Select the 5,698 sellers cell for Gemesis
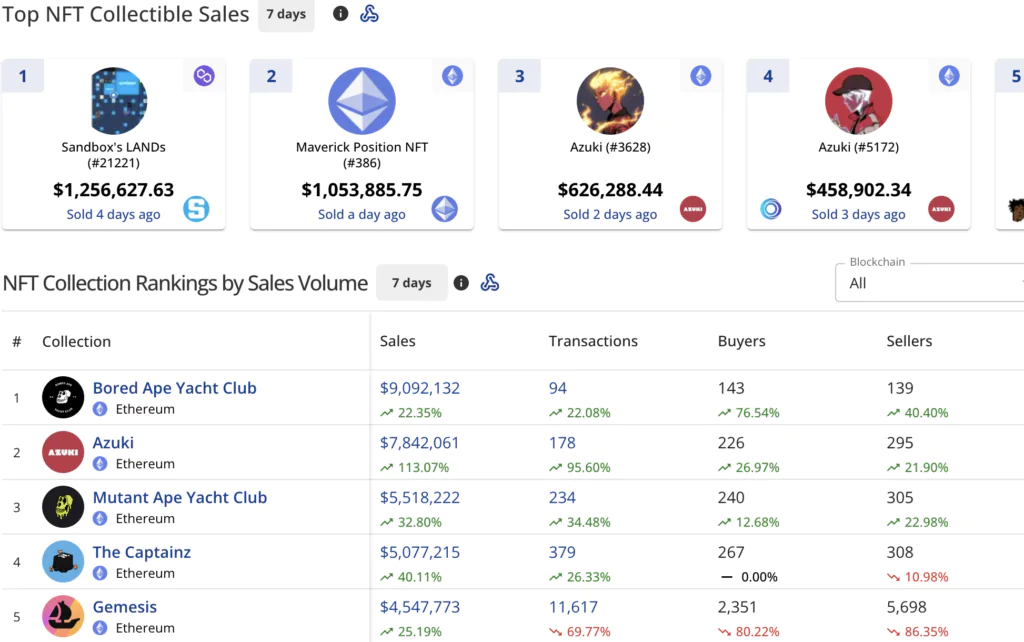The width and height of the screenshot is (1024, 642). [x=906, y=607]
